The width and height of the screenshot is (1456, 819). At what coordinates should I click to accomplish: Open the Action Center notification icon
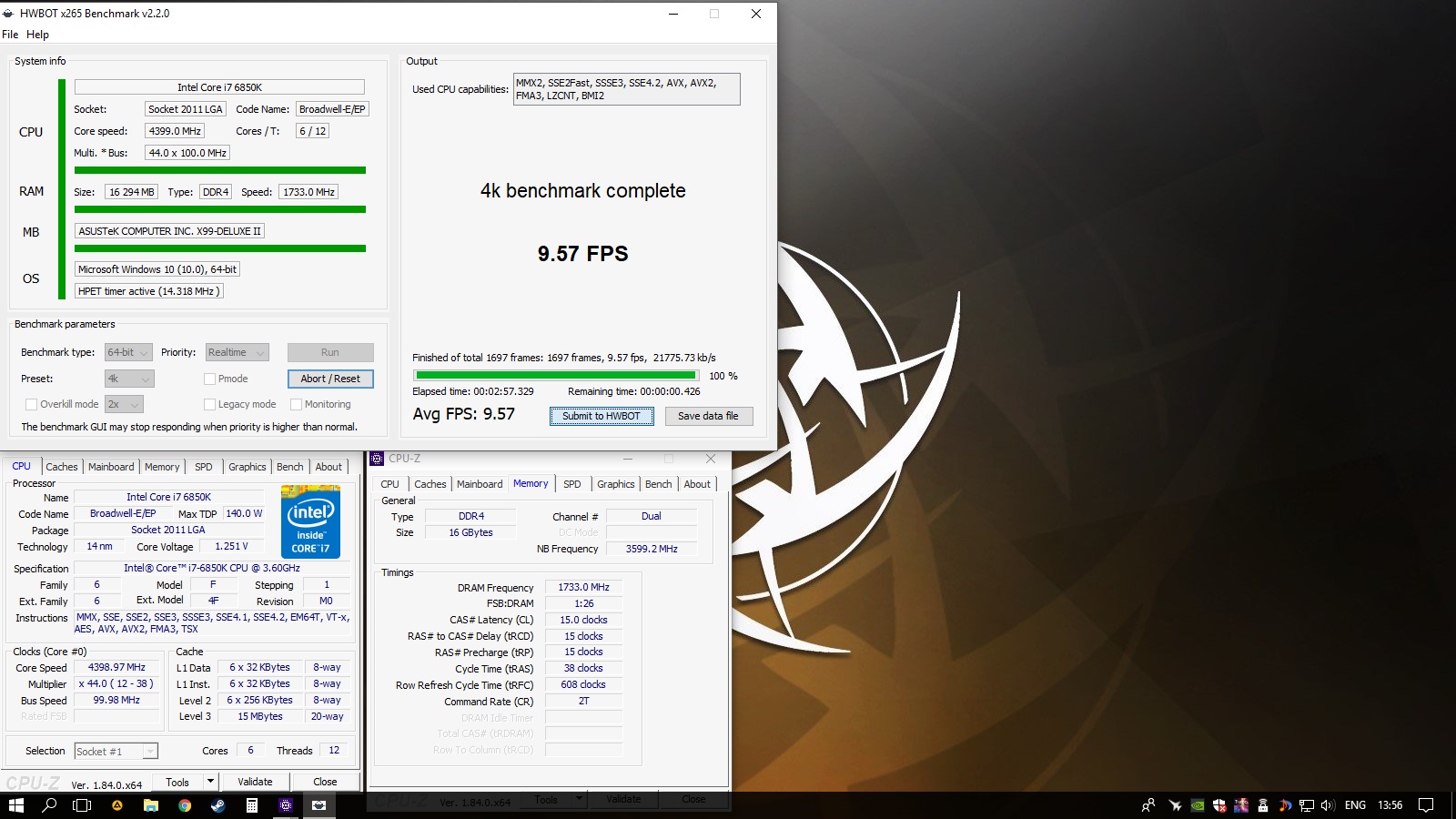pos(1426,805)
